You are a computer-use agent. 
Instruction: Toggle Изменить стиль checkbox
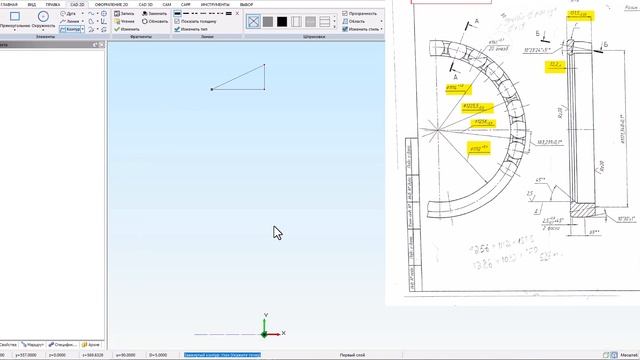tap(345, 29)
